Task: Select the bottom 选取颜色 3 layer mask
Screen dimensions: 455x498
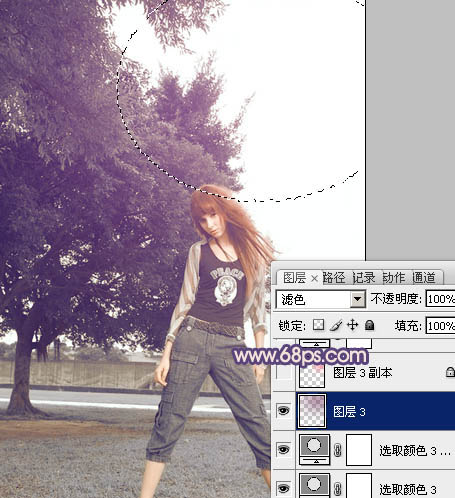Action: [359, 486]
